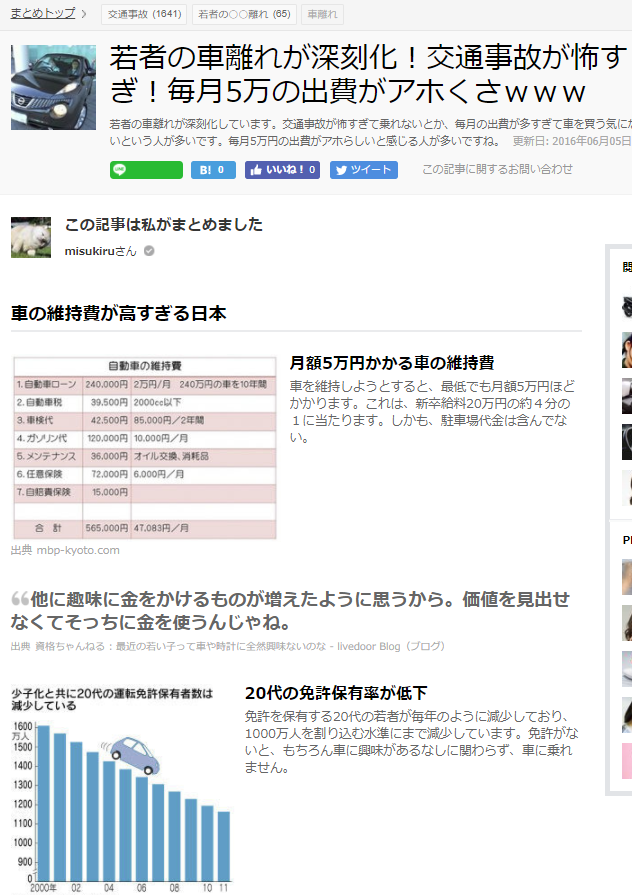Open the 月額5万円かかる車の維持費 heading link
This screenshot has width=632, height=895.
392,363
